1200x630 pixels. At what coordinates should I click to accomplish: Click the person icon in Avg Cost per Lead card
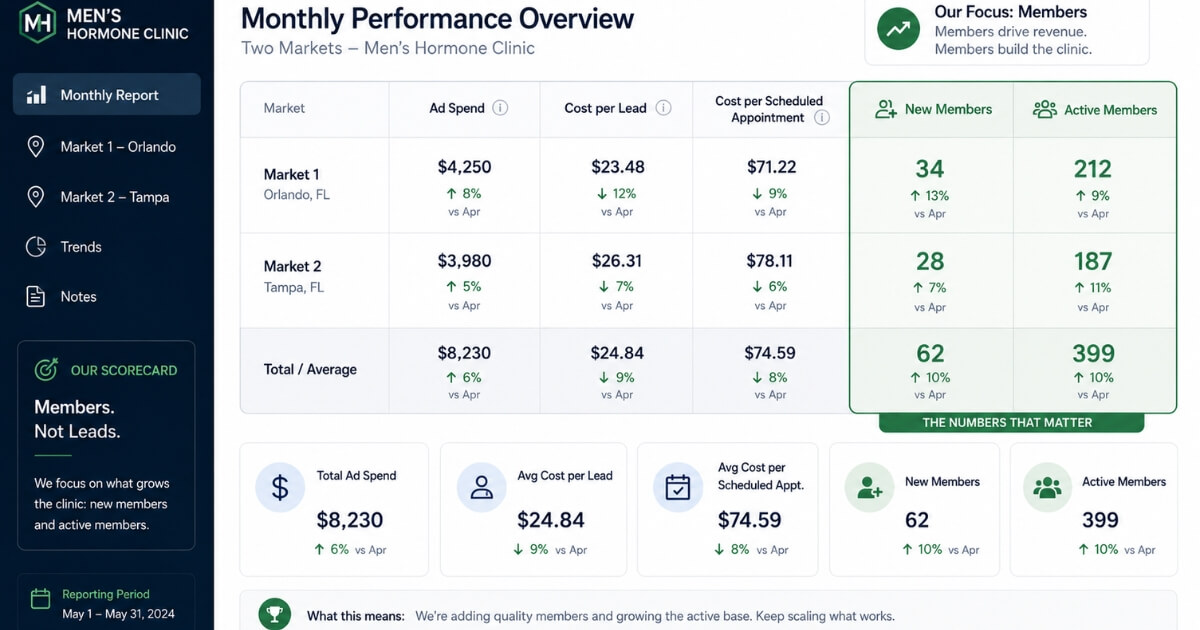click(481, 487)
